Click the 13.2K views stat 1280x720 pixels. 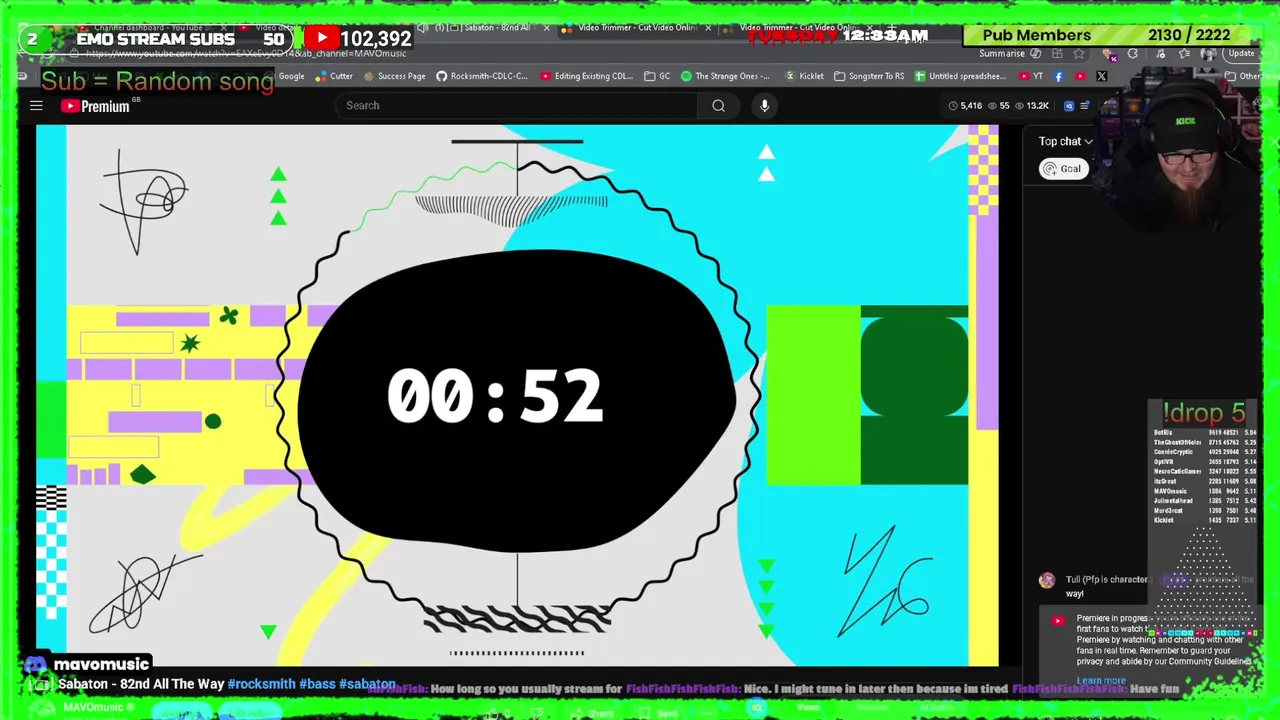1031,105
